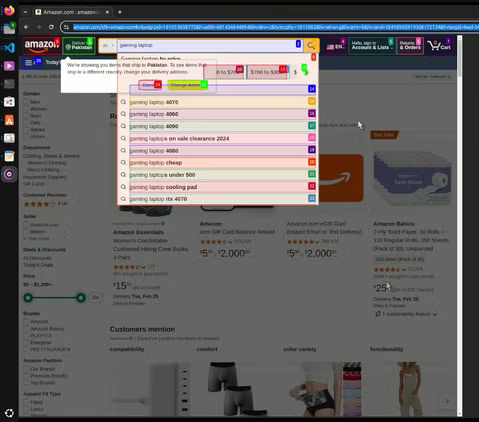Open the purple video player dock icon

point(9,66)
